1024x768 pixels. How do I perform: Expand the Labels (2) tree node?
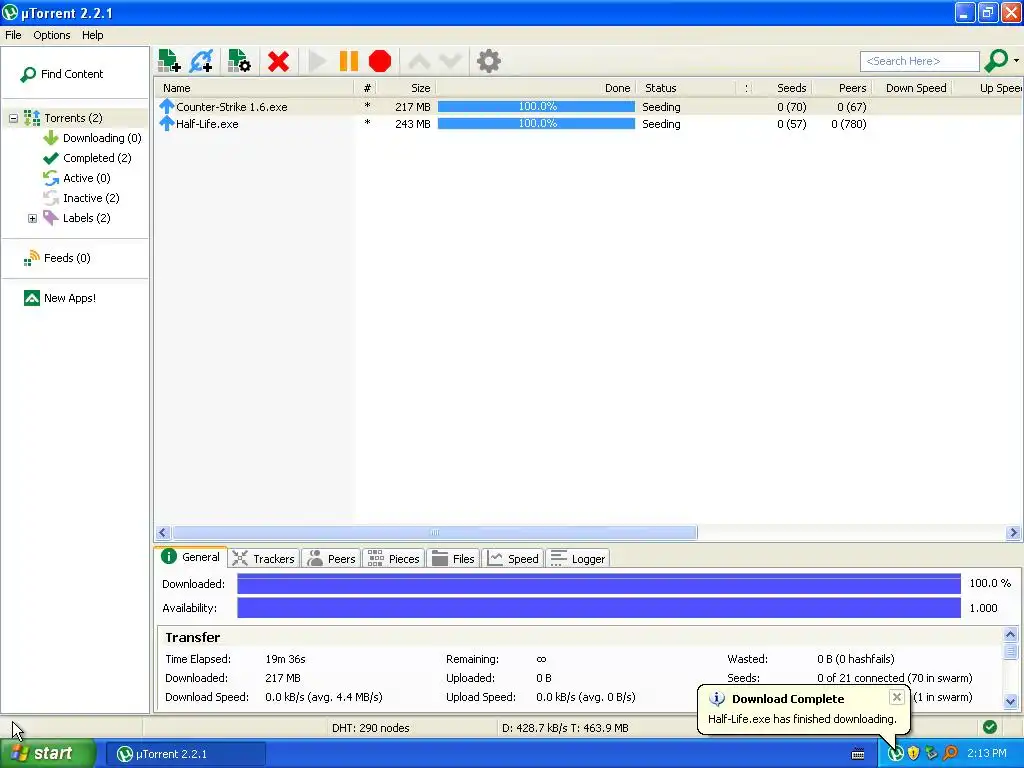[32, 218]
